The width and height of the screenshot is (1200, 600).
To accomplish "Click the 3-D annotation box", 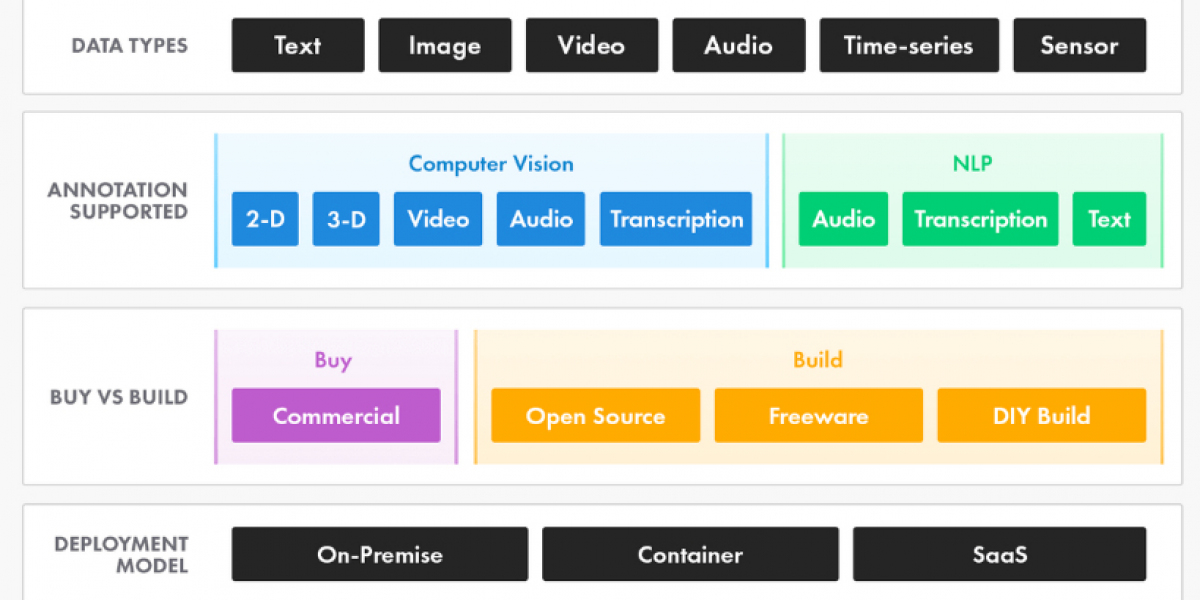I will [346, 219].
